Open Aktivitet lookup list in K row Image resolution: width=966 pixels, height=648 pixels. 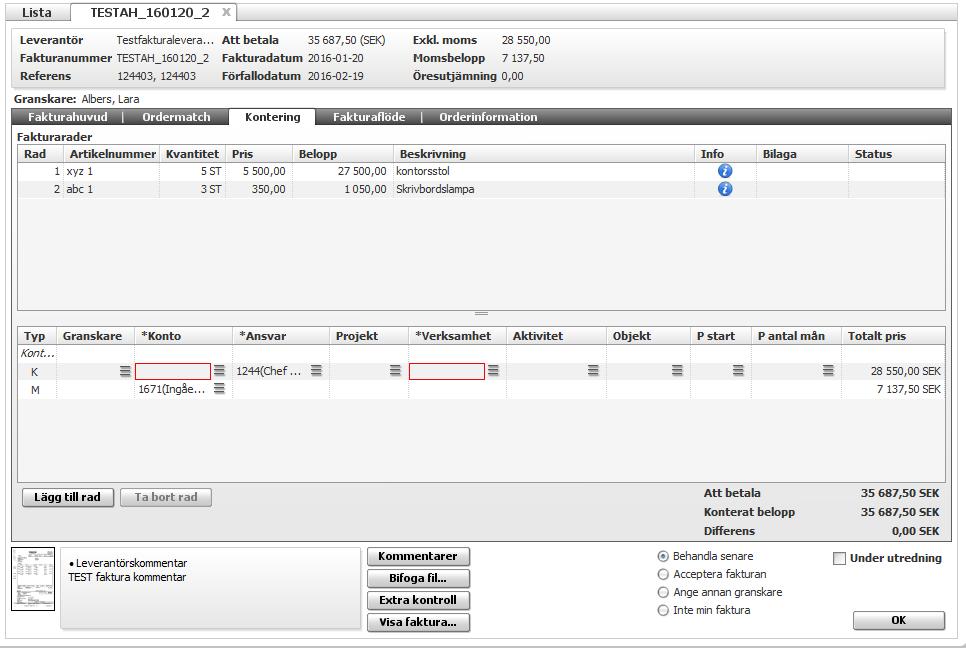pyautogui.click(x=593, y=371)
